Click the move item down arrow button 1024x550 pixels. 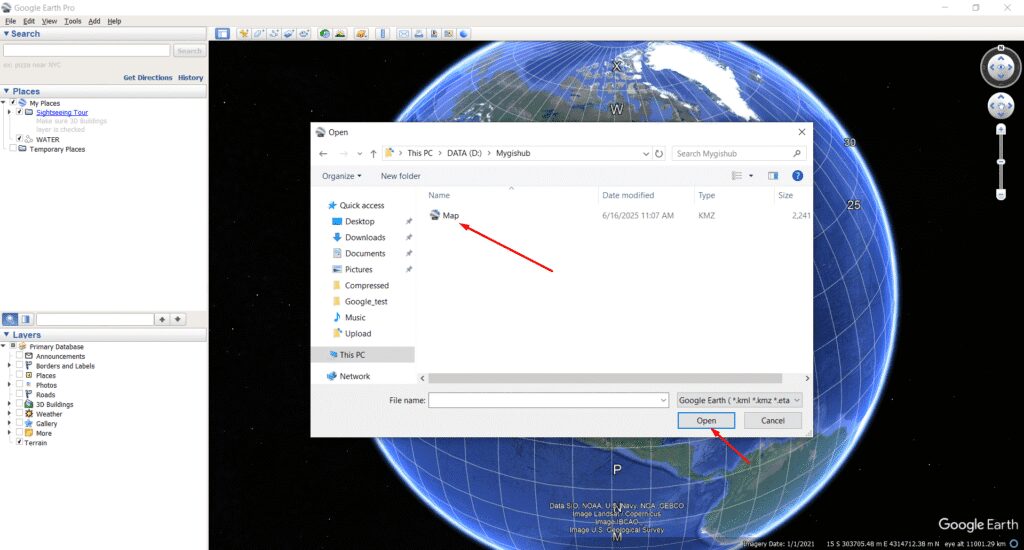coord(178,319)
